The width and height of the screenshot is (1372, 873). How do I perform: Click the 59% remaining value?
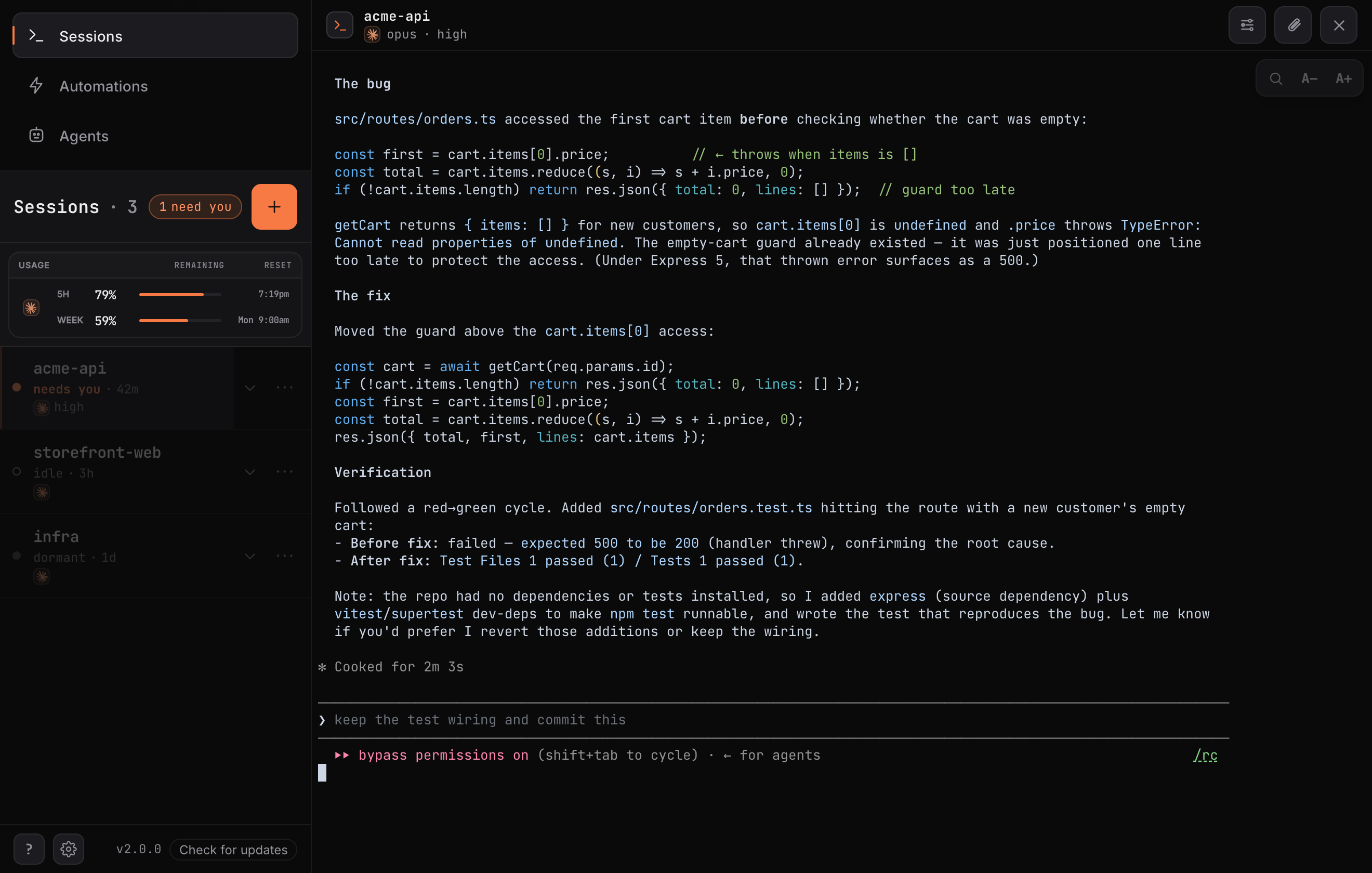coord(105,321)
